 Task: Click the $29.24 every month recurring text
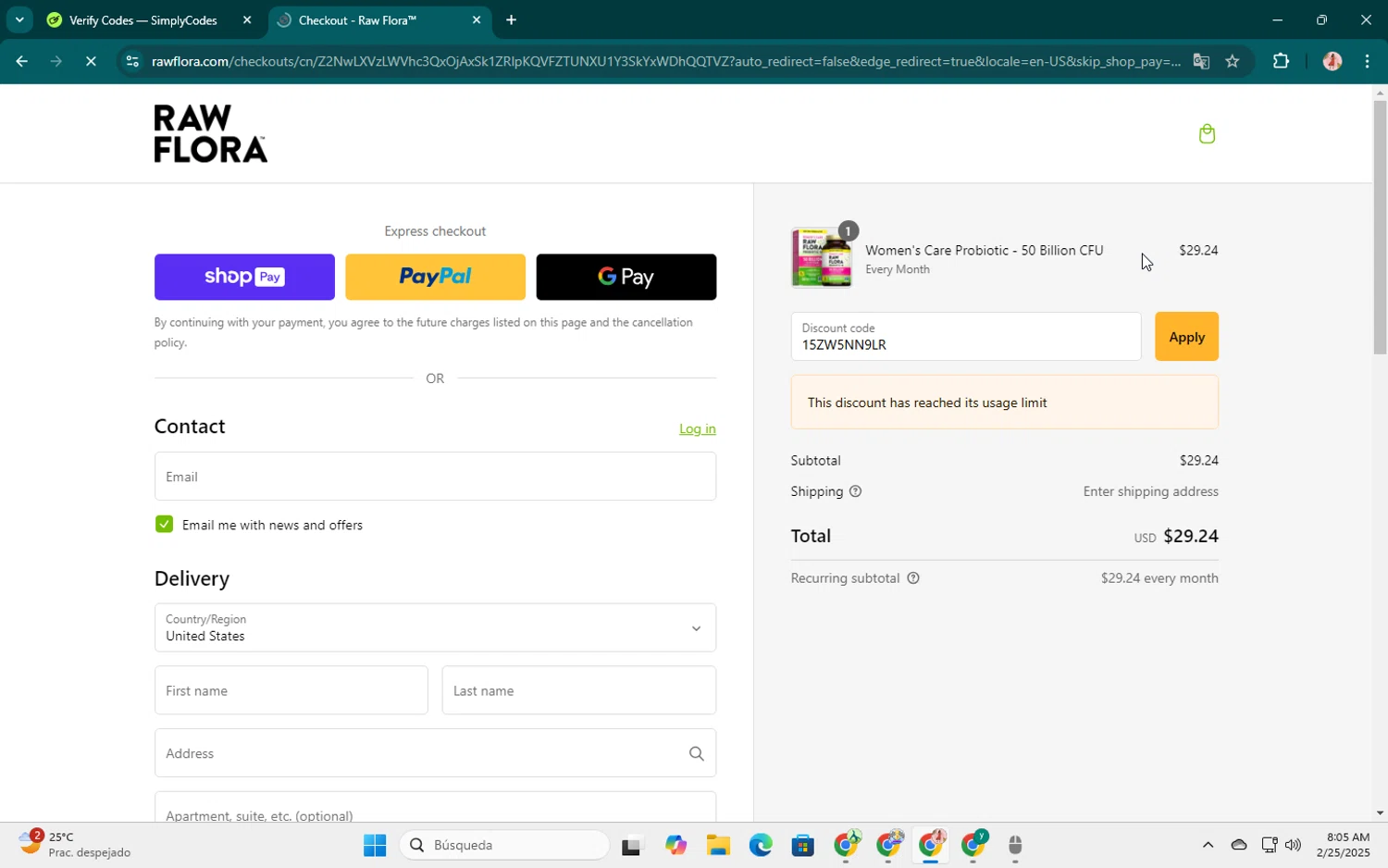coord(1159,578)
